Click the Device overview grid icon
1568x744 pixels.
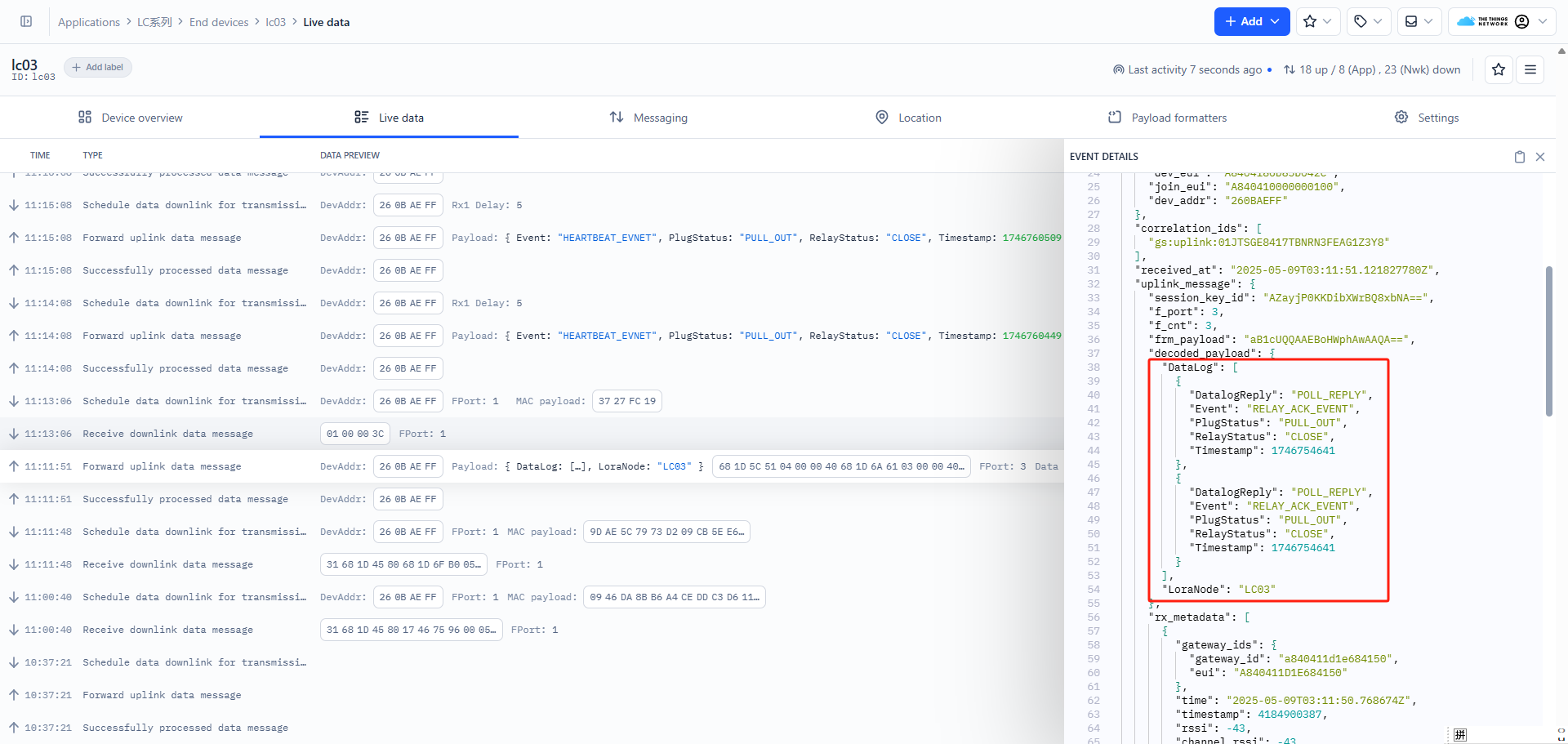pyautogui.click(x=85, y=117)
